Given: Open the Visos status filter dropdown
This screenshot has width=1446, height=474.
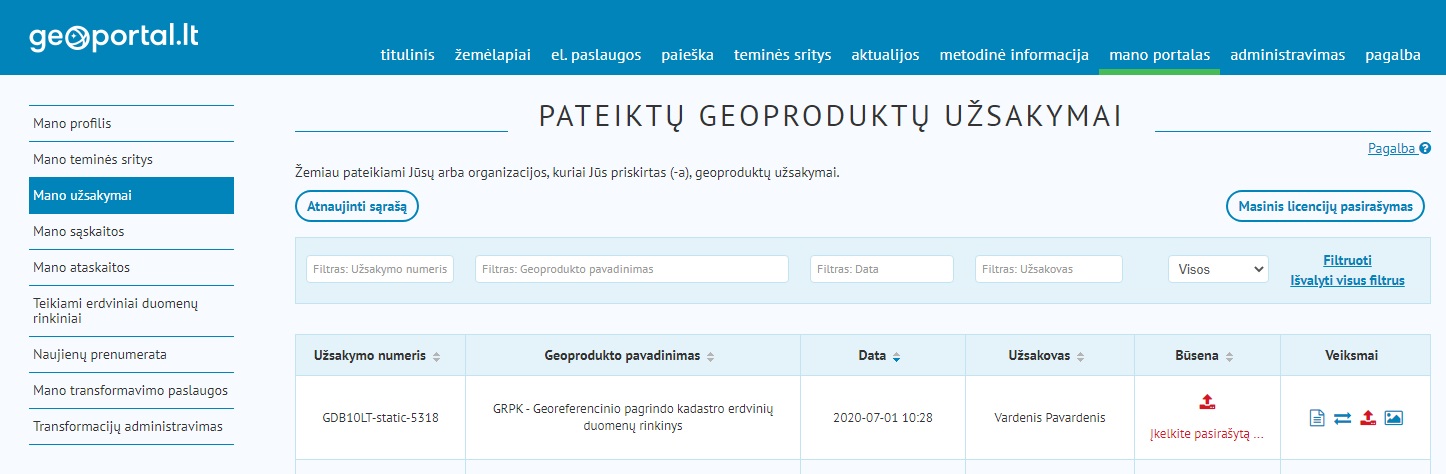Looking at the screenshot, I should coord(1217,269).
